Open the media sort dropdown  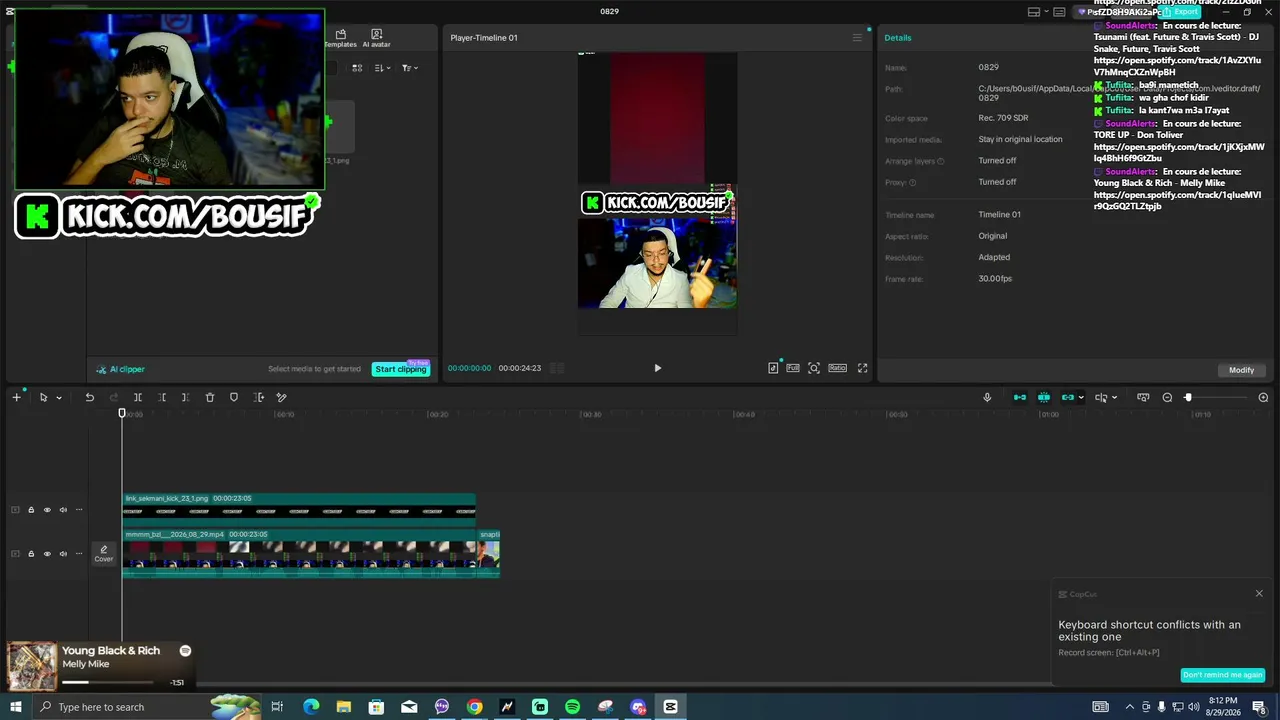pos(383,68)
